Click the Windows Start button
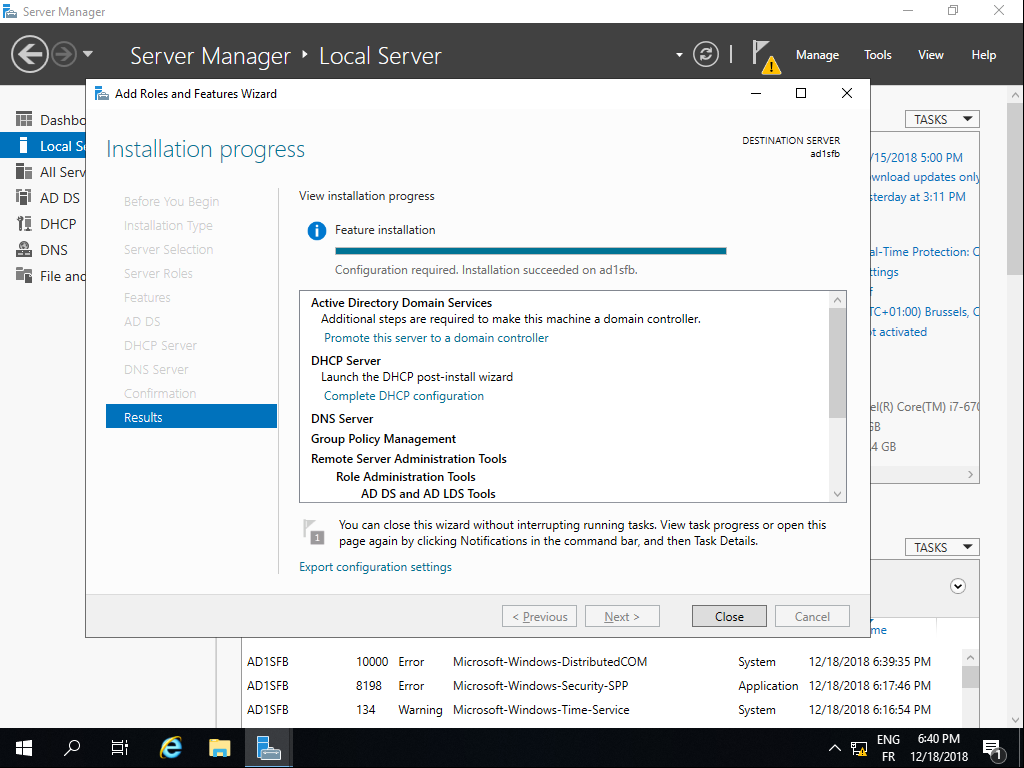 [24, 748]
